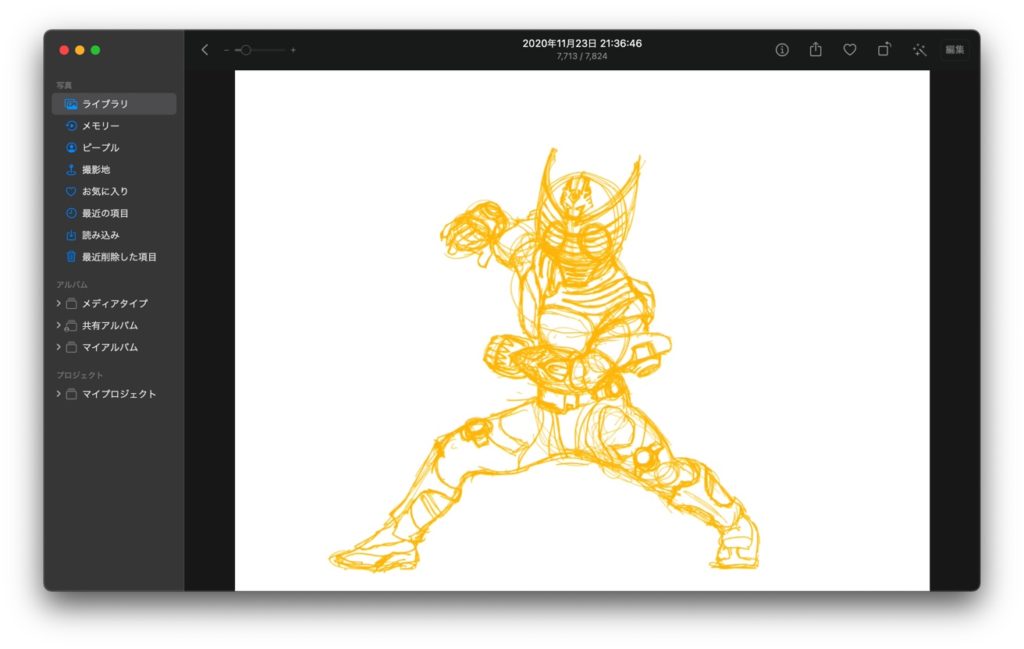The height and width of the screenshot is (649, 1024).
Task: Click the 最近の項目 clock icon
Action: pyautogui.click(x=71, y=214)
